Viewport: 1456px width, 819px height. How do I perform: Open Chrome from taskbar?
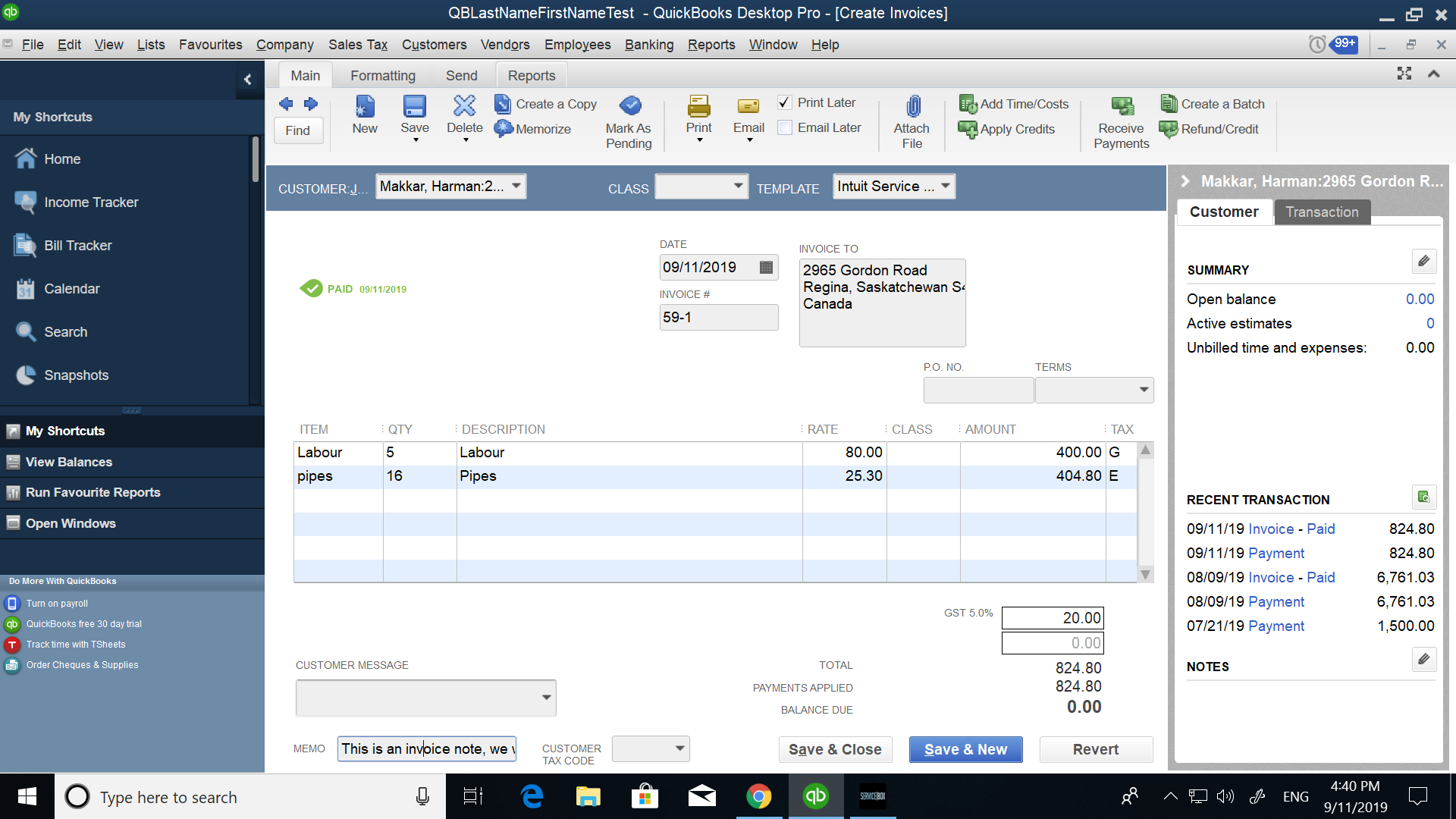[758, 796]
